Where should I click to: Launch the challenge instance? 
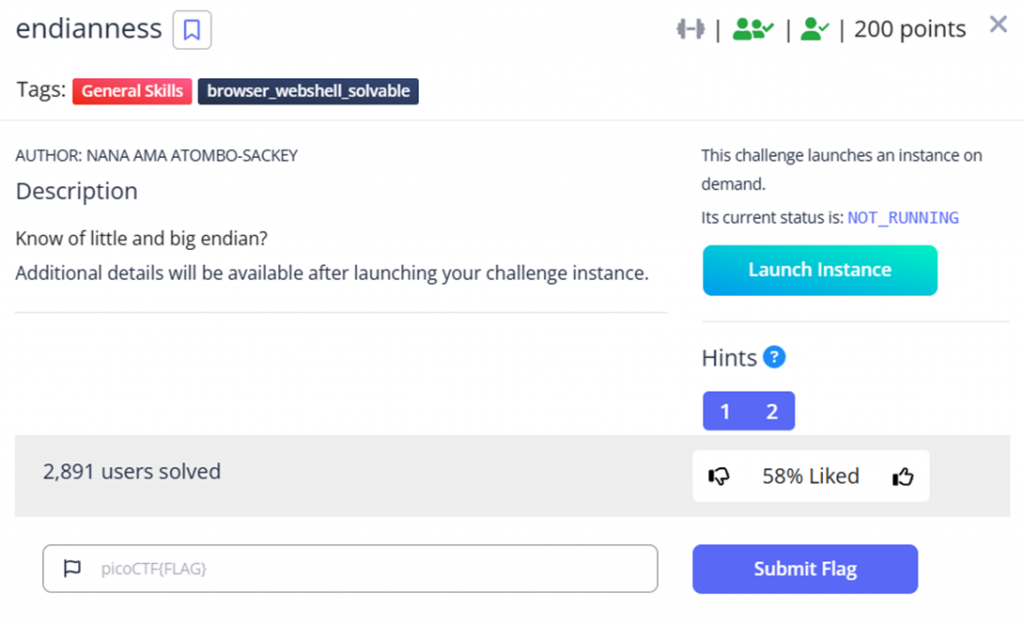tap(819, 270)
